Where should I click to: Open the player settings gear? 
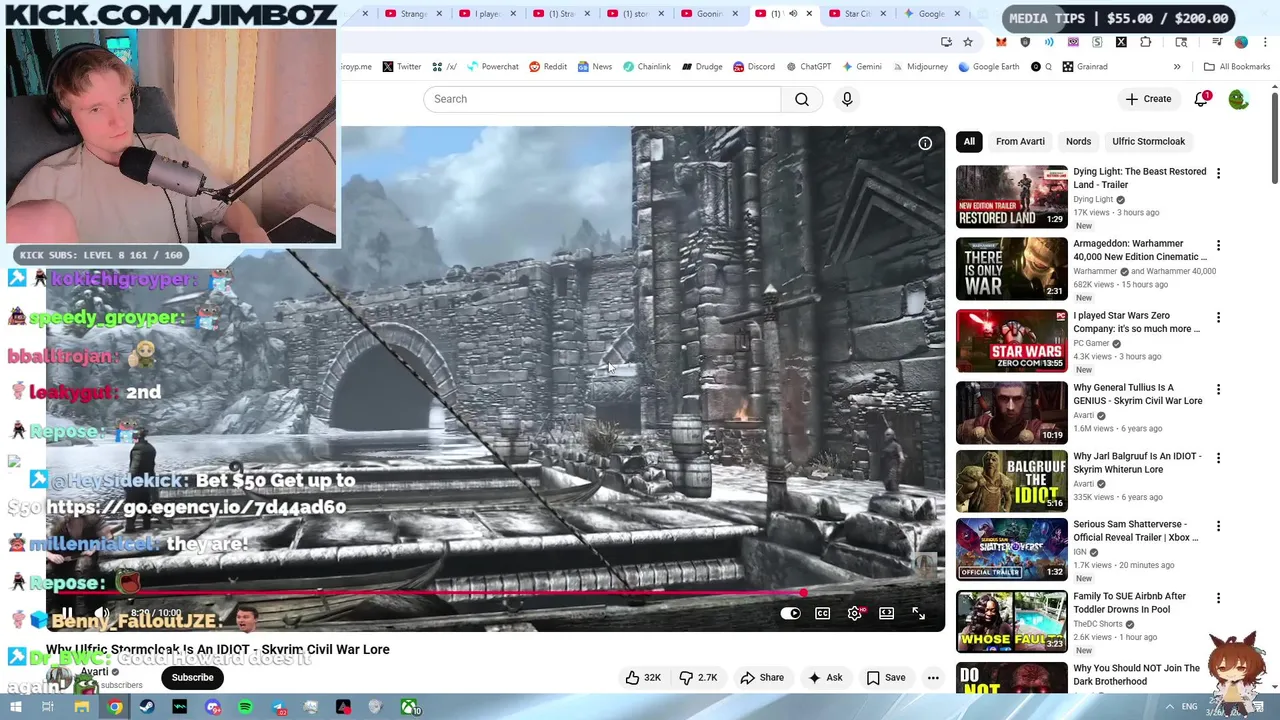855,613
